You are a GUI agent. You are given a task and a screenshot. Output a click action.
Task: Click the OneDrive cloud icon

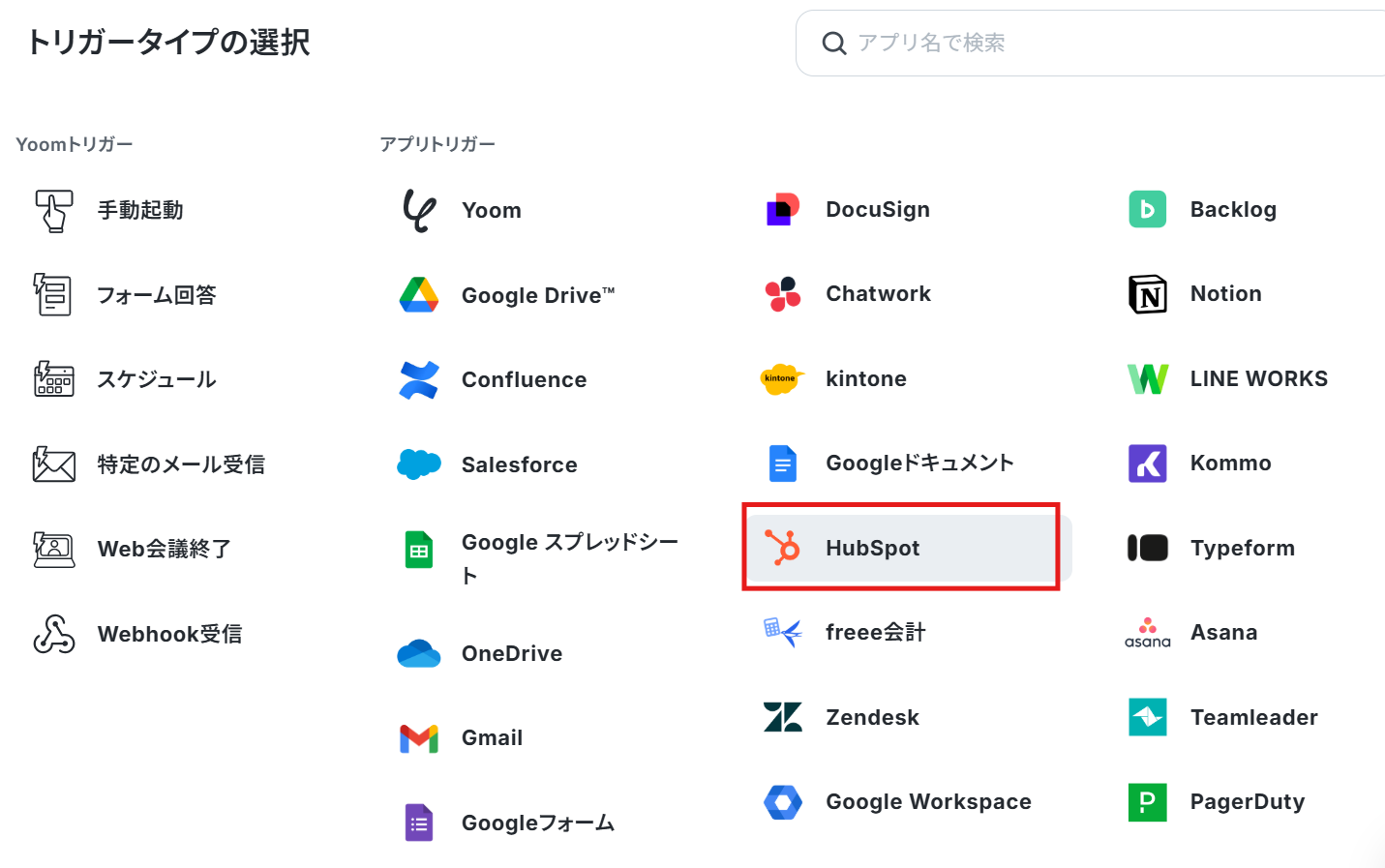click(x=419, y=653)
